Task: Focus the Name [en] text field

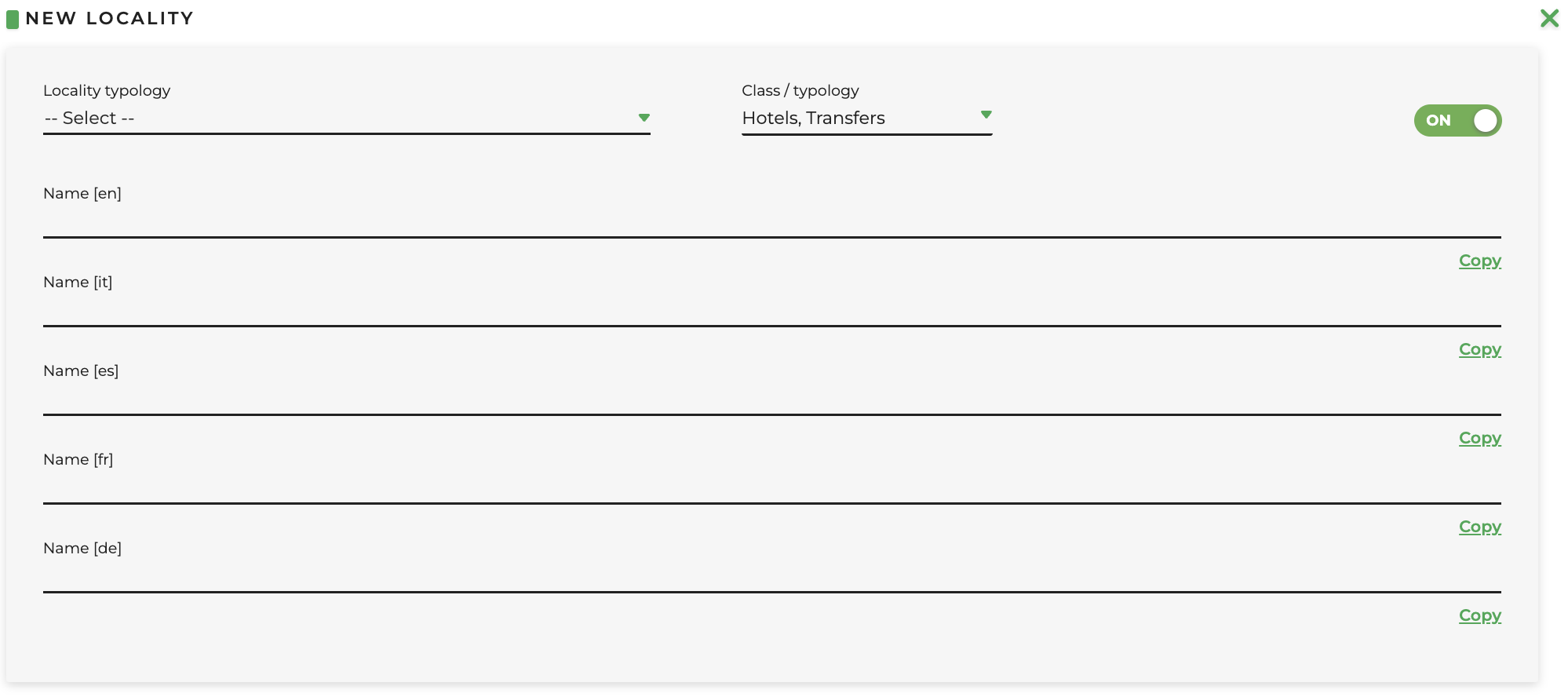Action: (771, 222)
